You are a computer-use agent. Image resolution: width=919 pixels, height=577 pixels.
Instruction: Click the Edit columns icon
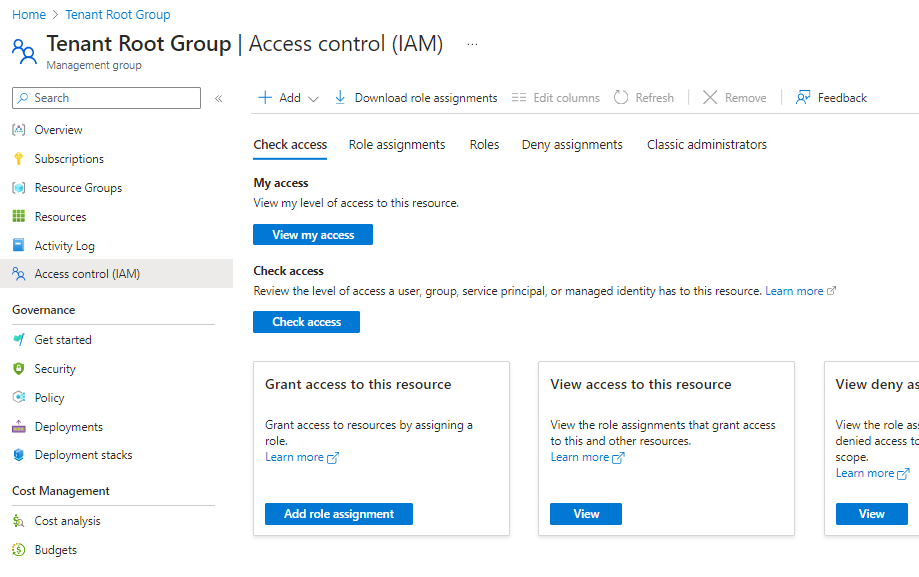tap(519, 97)
